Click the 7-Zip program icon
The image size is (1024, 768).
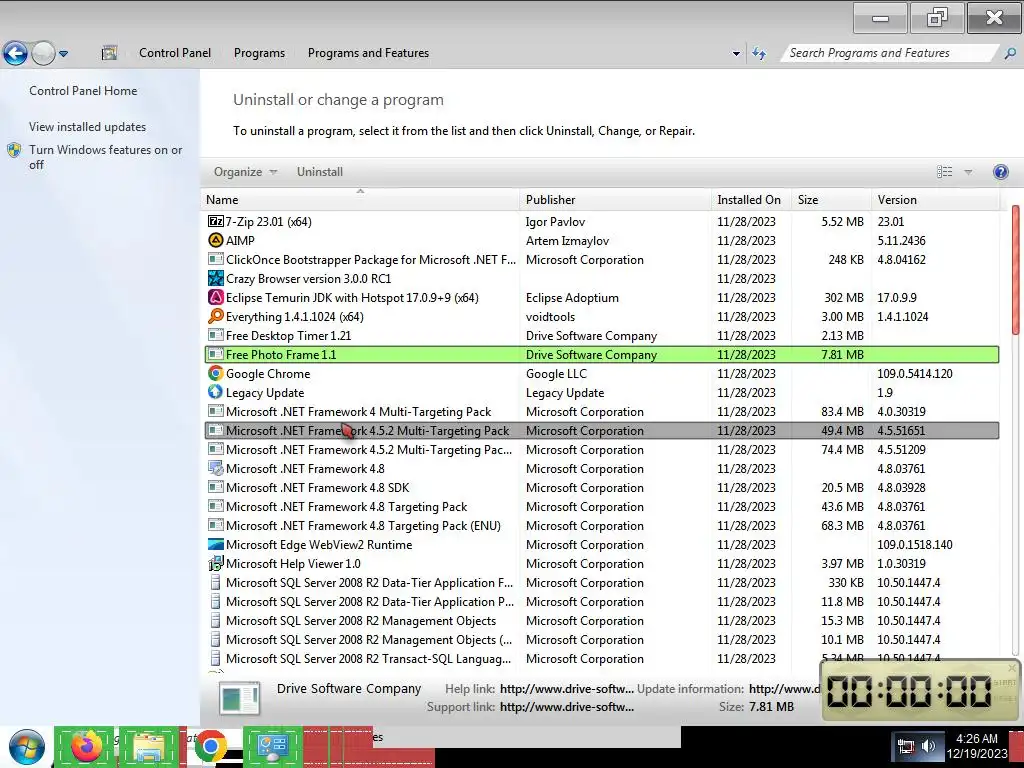click(x=216, y=221)
